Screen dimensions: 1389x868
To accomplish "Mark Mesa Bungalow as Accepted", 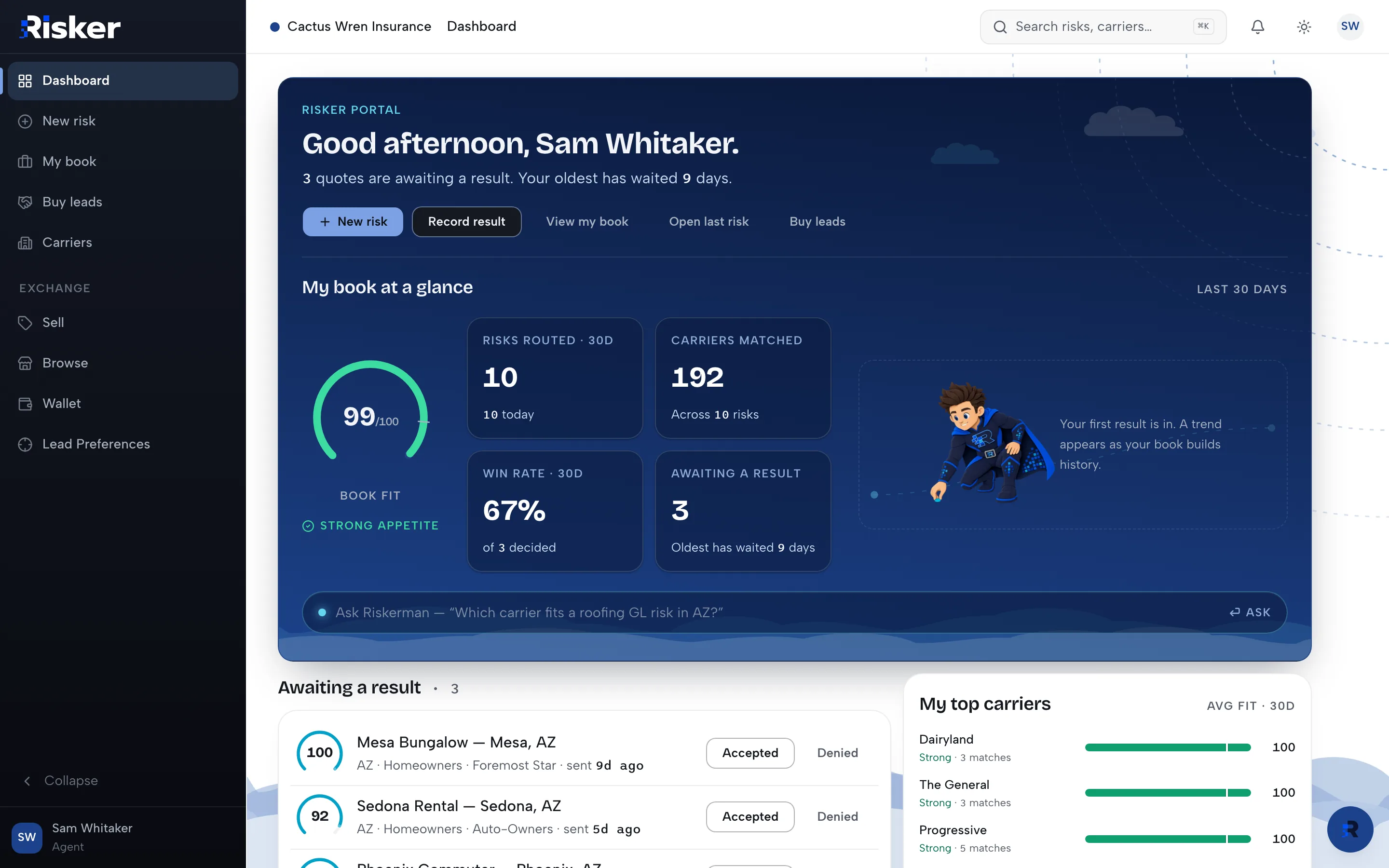I will pos(750,753).
